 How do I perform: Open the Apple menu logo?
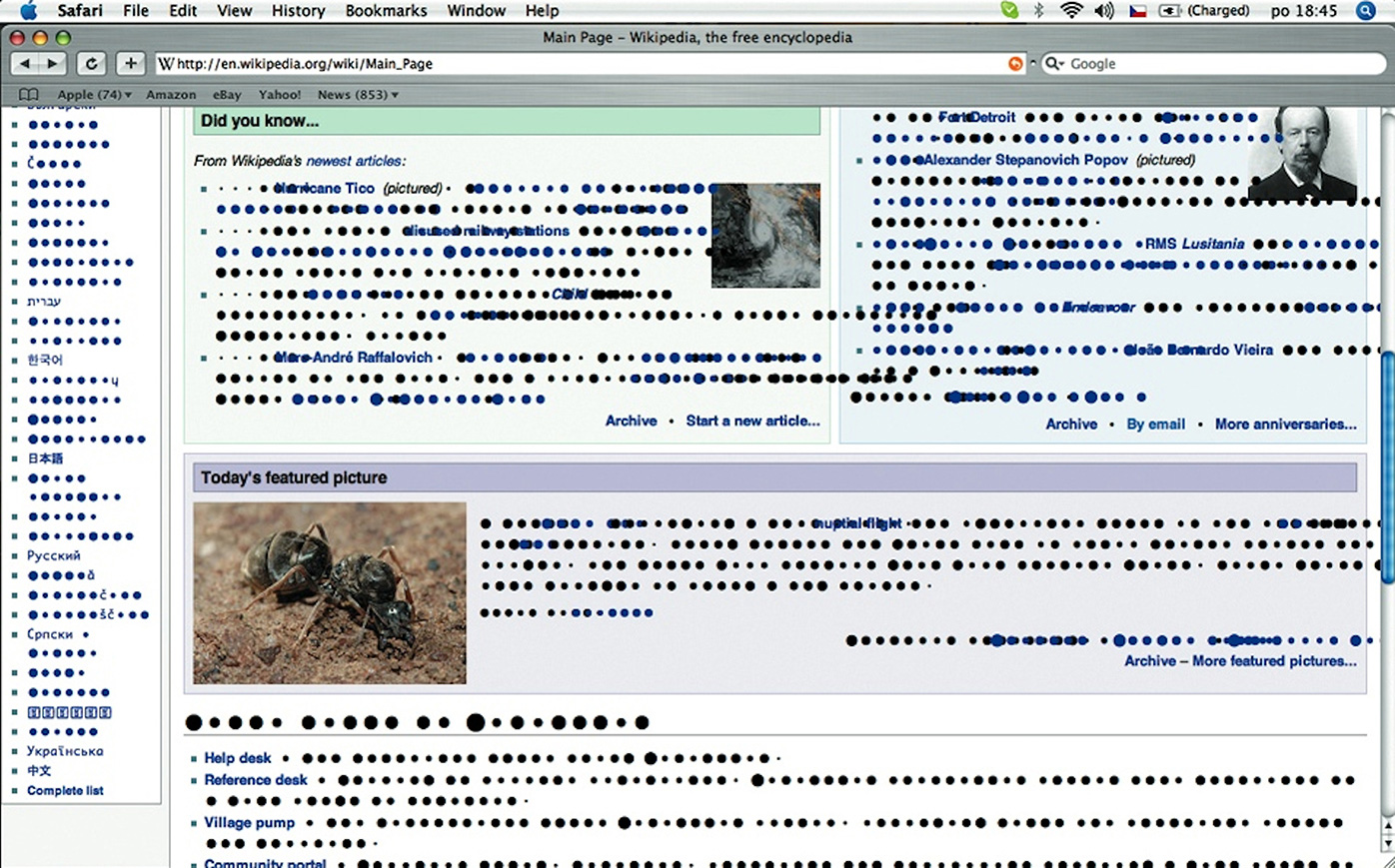[28, 11]
